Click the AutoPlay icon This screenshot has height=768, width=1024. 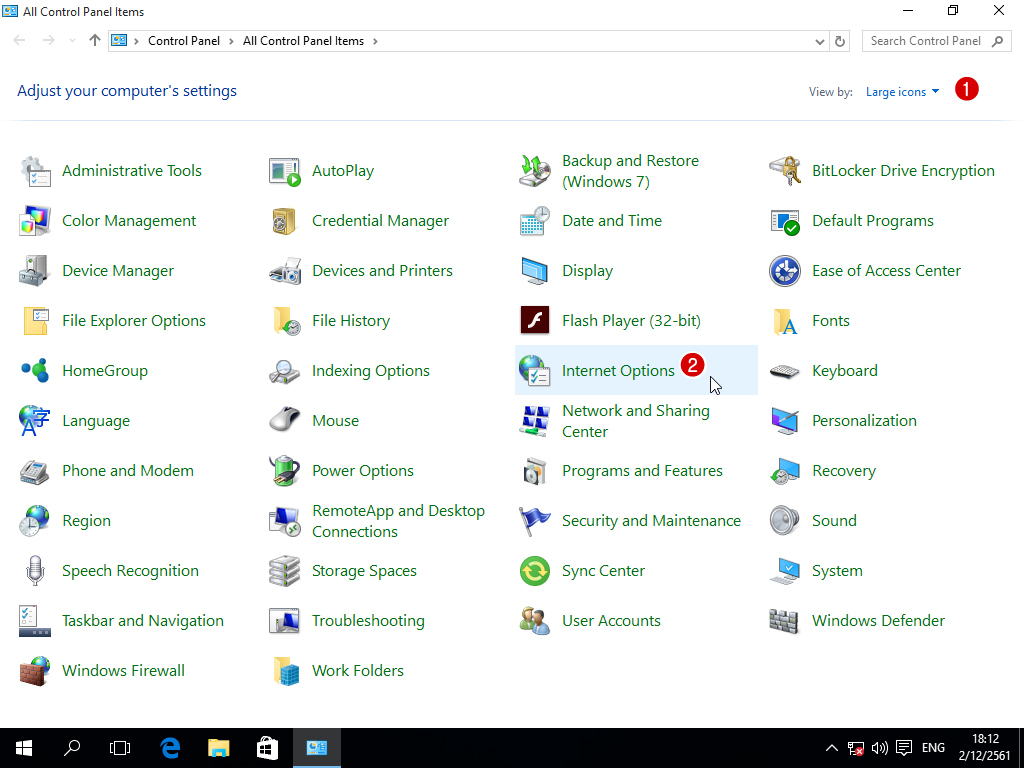point(285,171)
